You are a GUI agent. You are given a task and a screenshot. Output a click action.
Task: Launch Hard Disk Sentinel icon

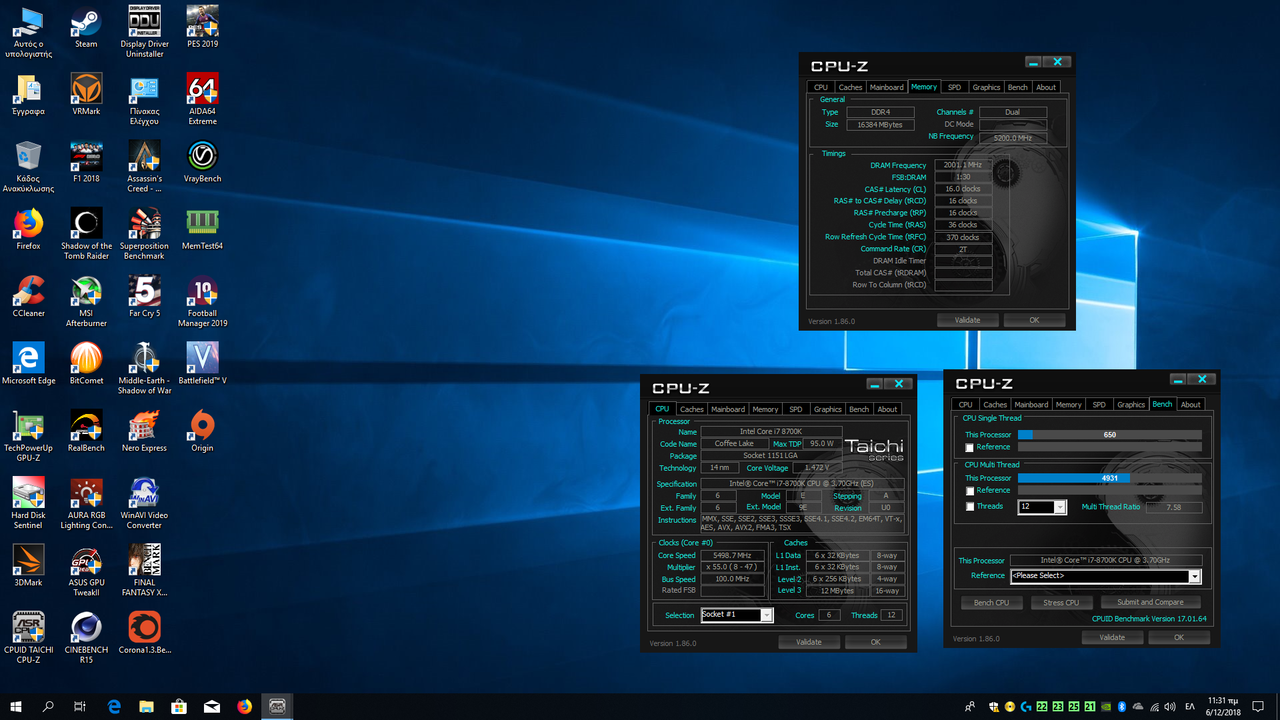click(x=28, y=501)
